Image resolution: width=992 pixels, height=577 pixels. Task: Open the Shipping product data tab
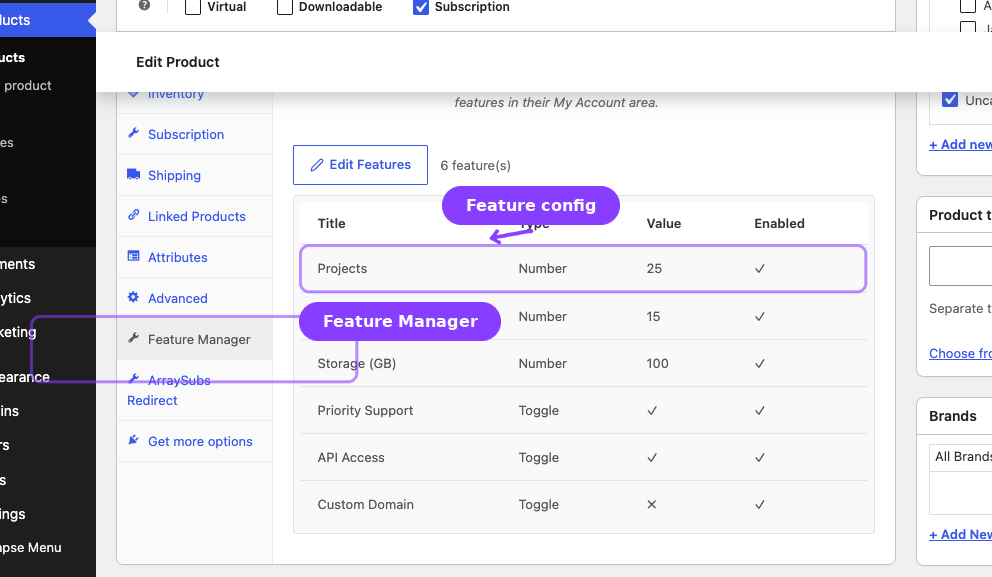click(194, 175)
